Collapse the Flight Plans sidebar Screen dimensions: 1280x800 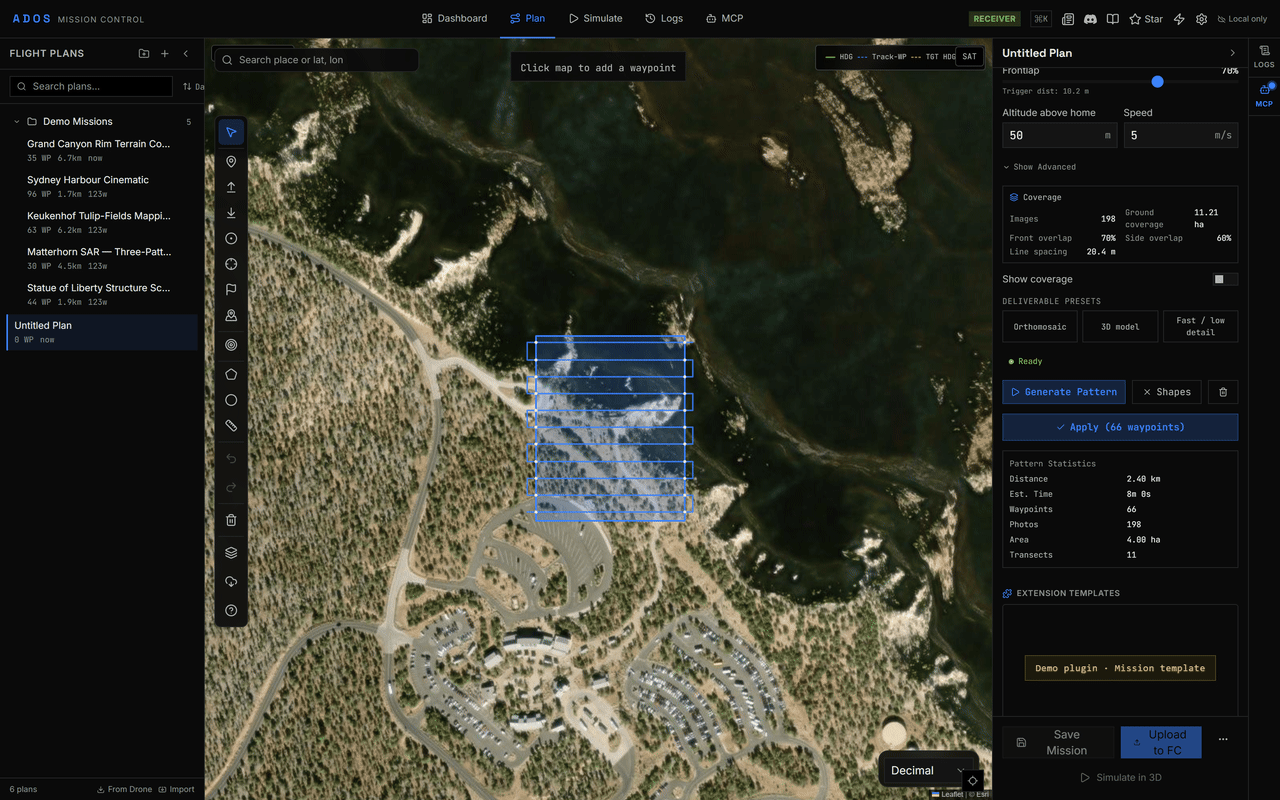(186, 54)
